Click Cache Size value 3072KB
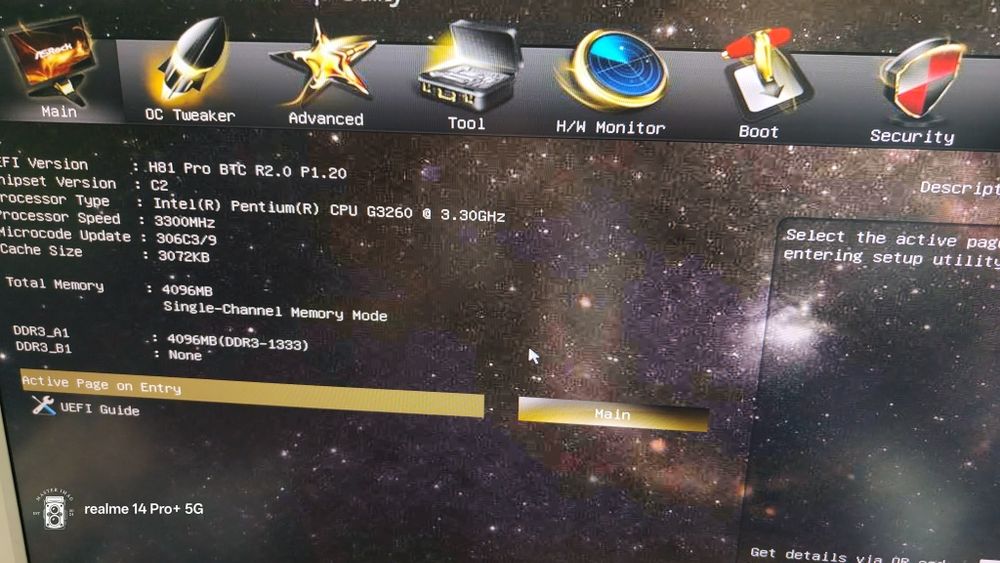 point(184,256)
